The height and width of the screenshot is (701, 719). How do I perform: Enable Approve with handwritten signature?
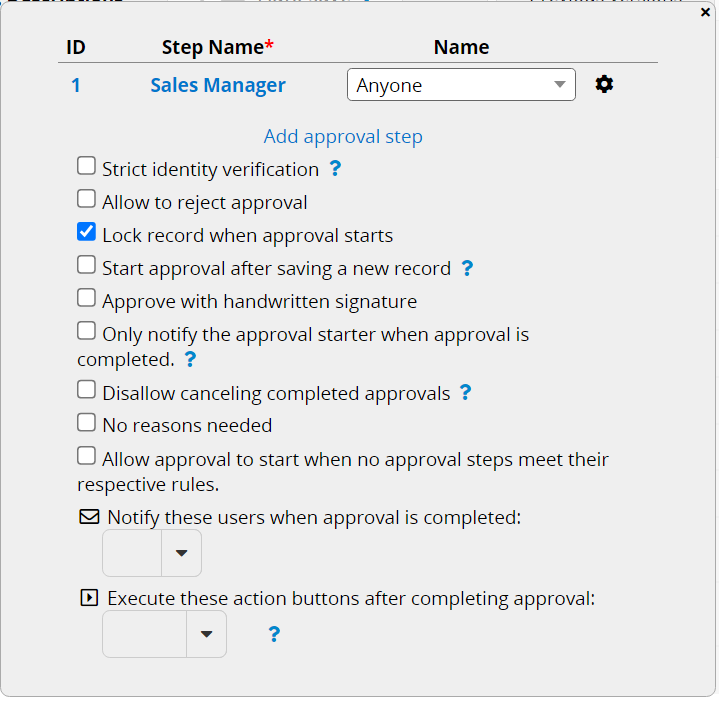pos(86,298)
